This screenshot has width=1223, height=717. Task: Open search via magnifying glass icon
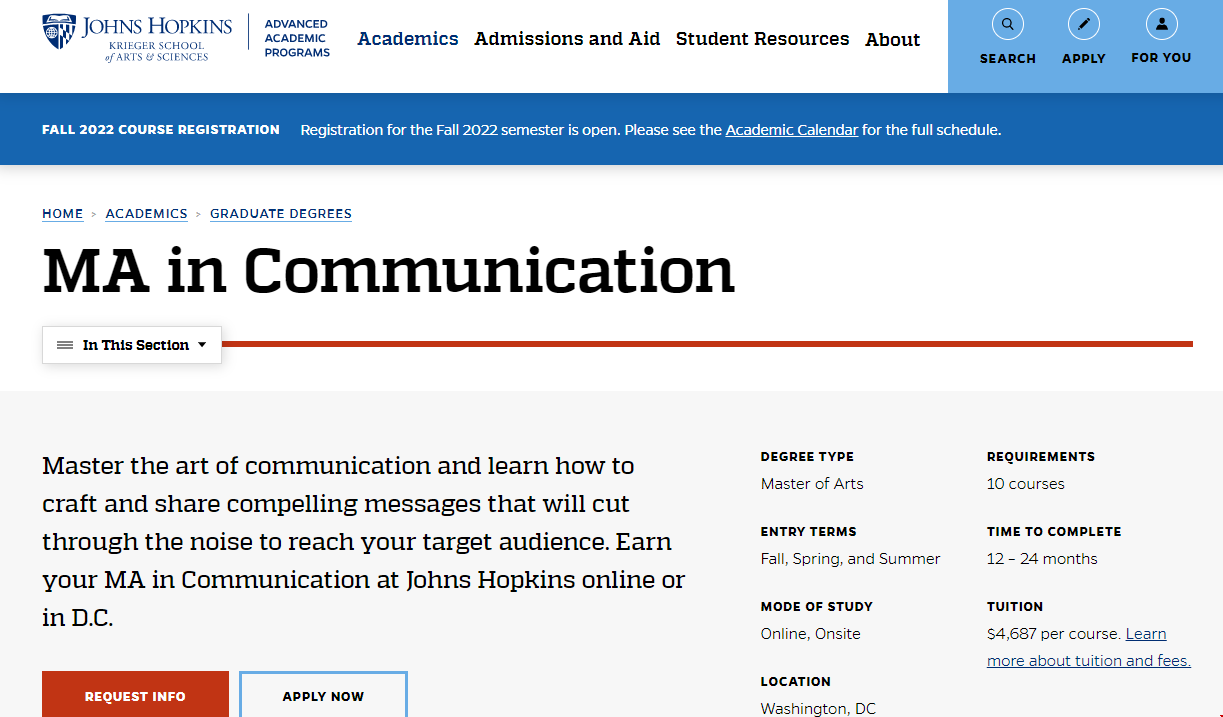1007,24
